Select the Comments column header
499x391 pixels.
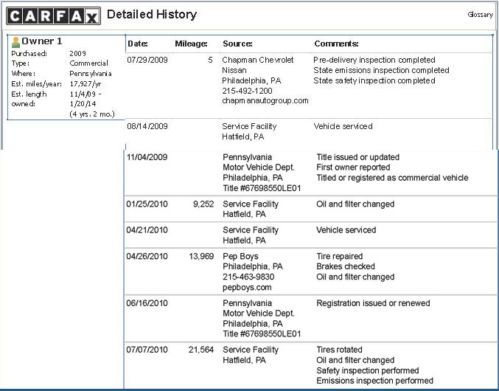336,44
